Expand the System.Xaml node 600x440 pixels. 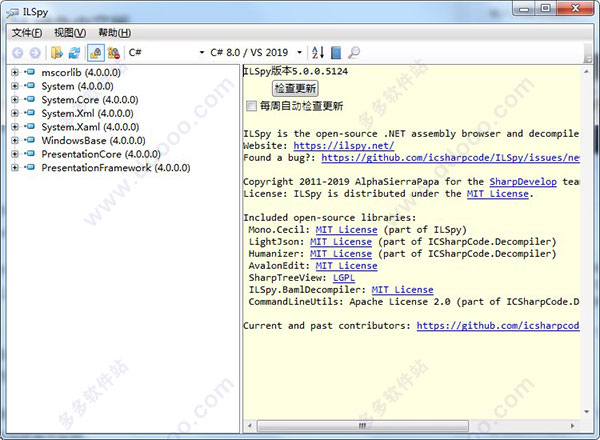point(15,127)
